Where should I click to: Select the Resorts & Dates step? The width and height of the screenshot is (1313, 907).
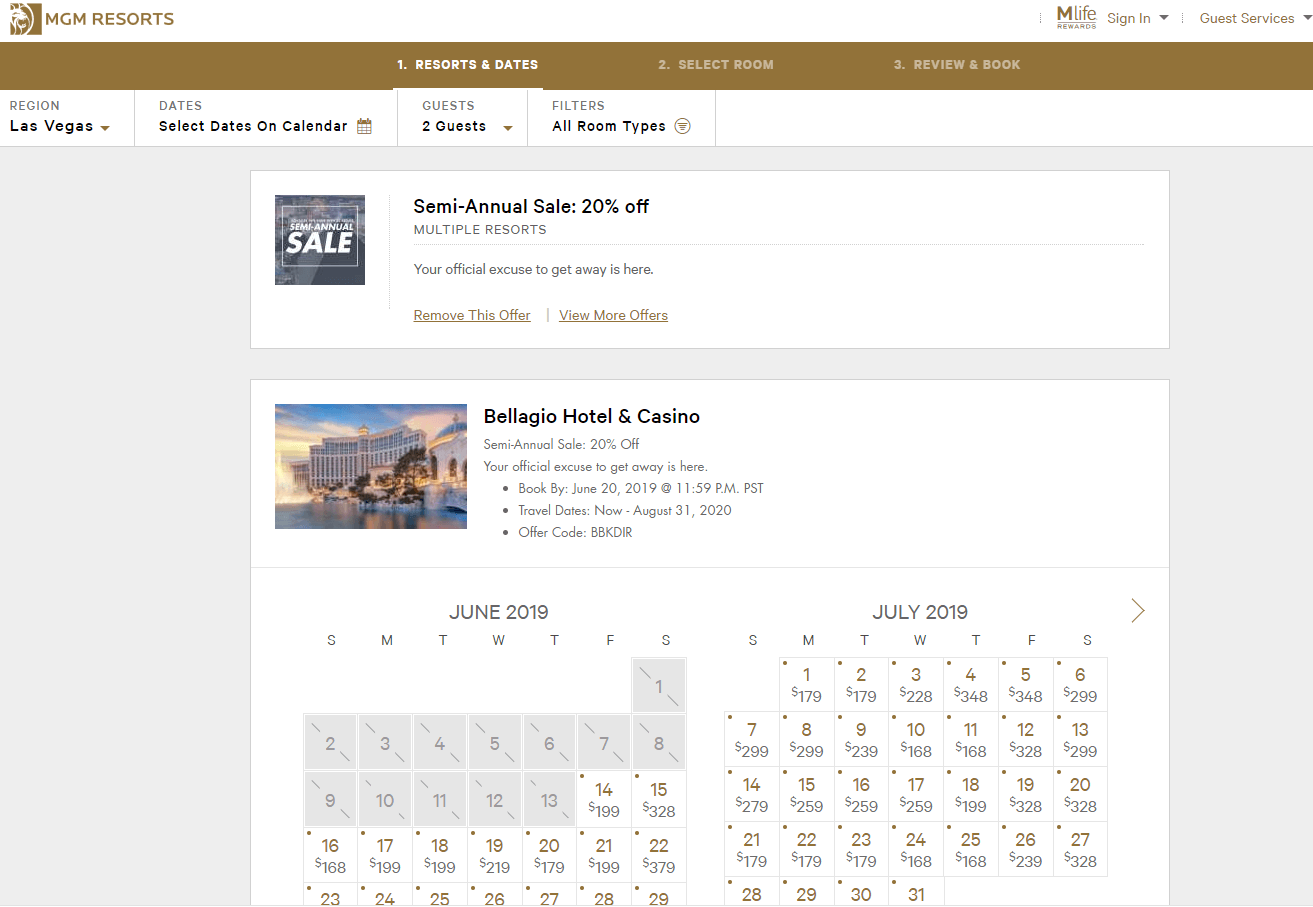coord(467,64)
